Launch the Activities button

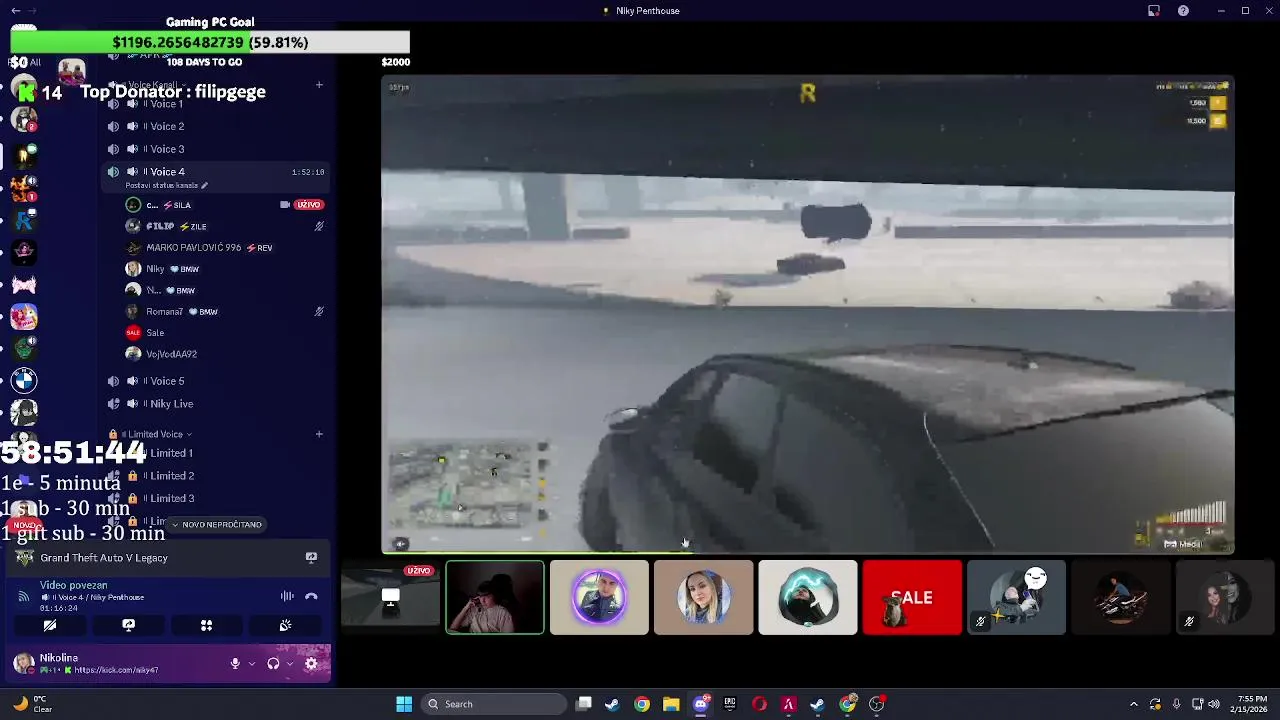click(x=206, y=625)
